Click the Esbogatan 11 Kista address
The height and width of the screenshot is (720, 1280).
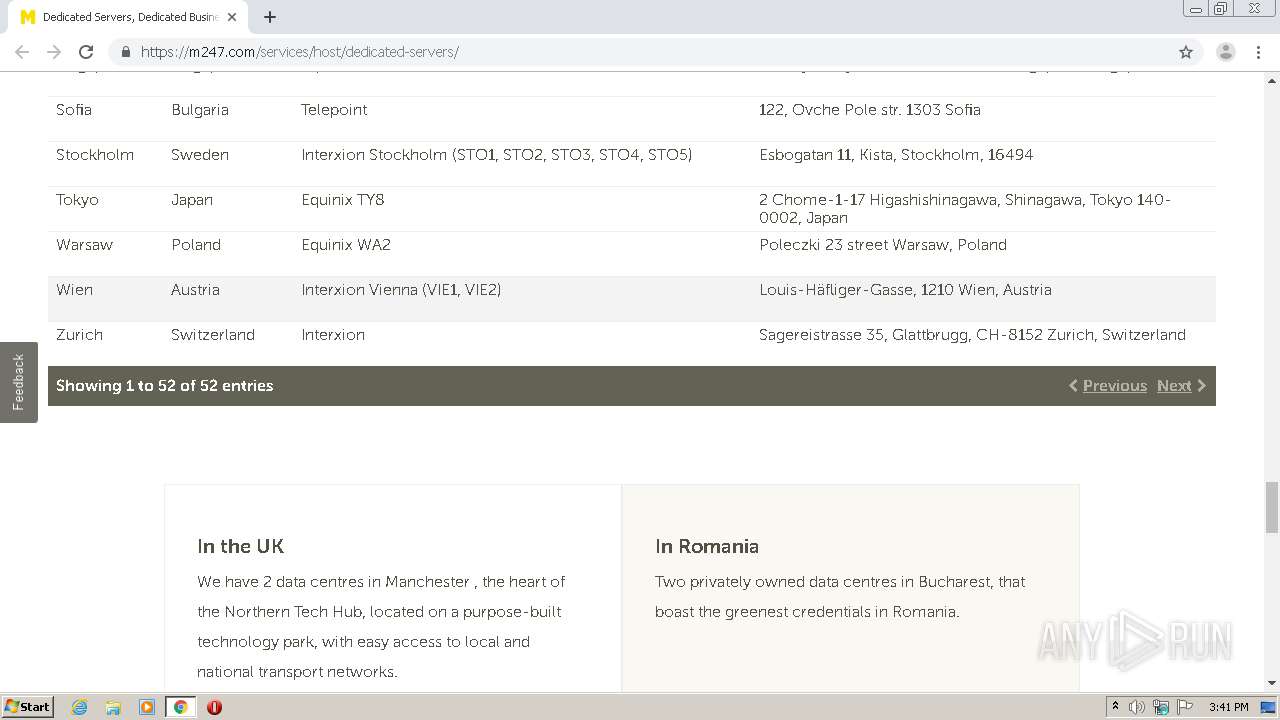tap(896, 155)
